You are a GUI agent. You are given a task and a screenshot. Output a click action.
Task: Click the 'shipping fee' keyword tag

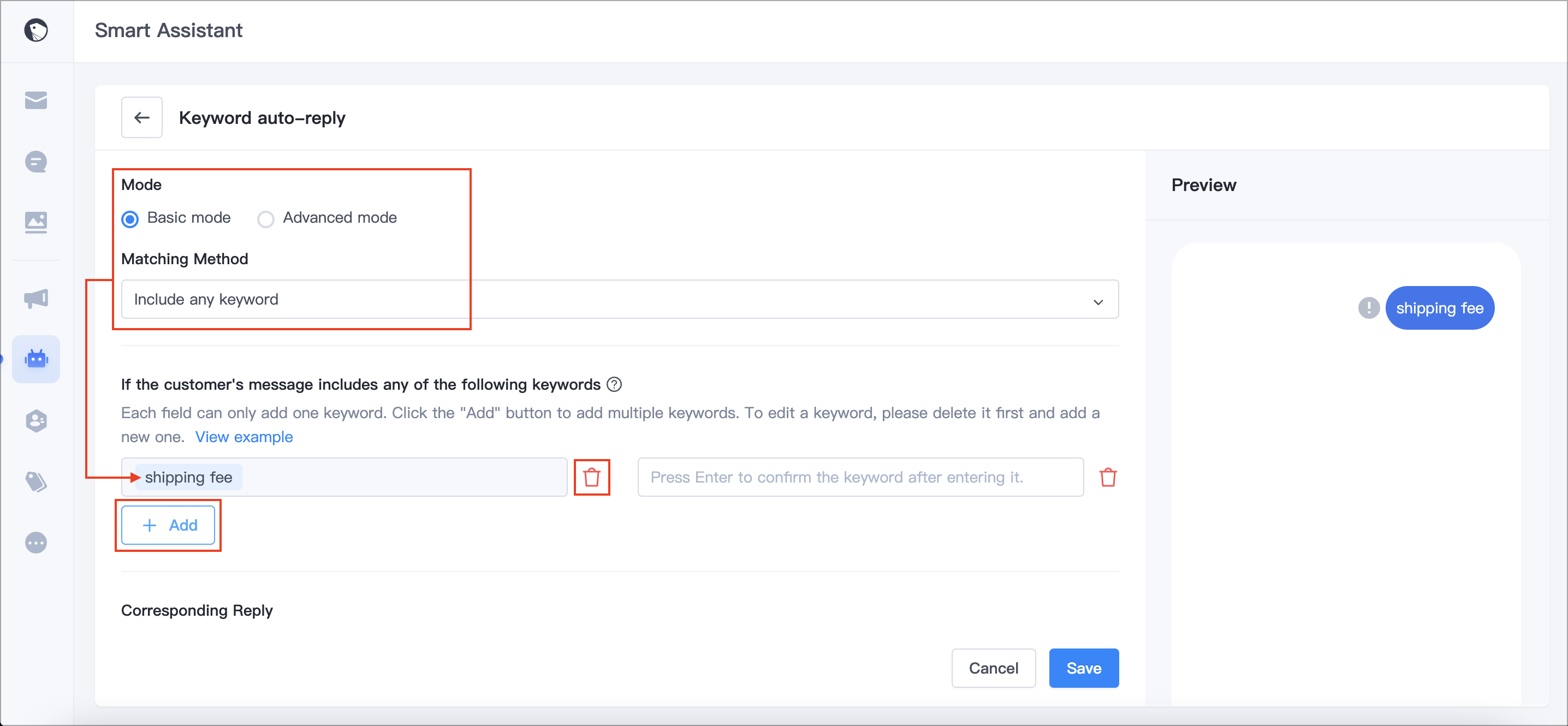click(x=188, y=477)
